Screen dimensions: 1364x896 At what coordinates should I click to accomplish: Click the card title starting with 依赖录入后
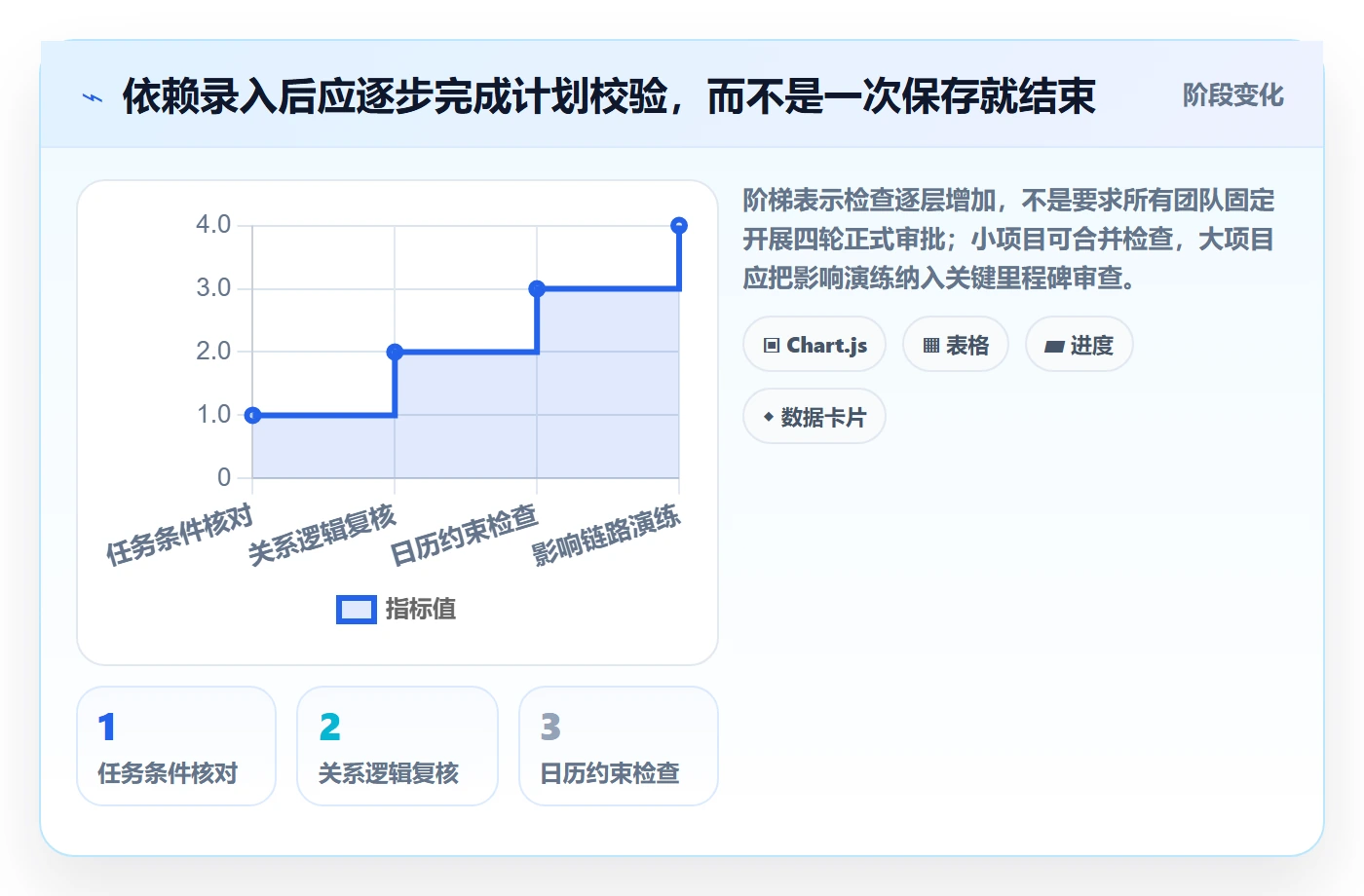coord(609,96)
